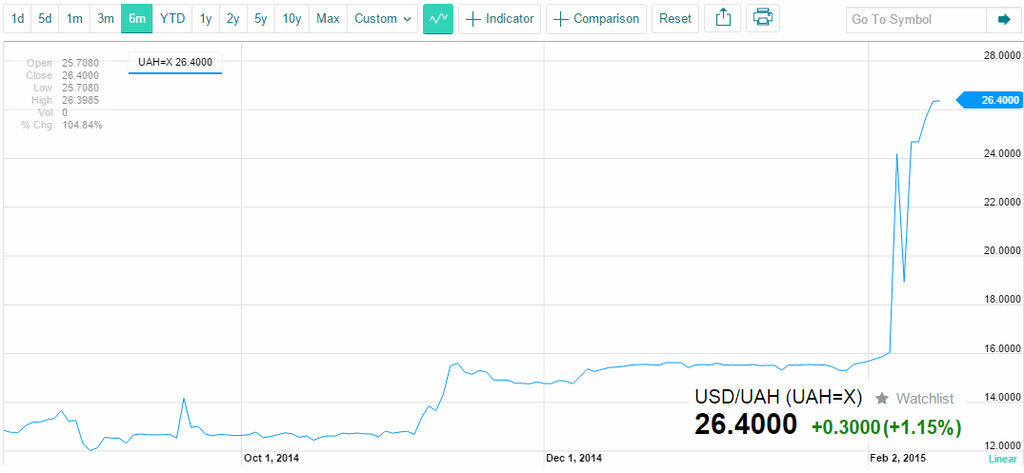Show the 2y chart range

click(233, 19)
